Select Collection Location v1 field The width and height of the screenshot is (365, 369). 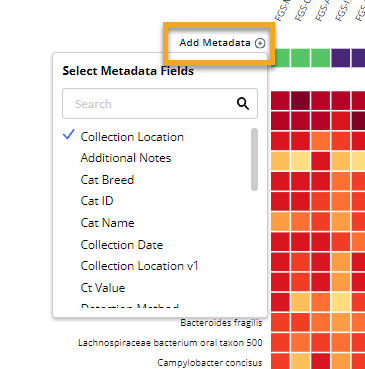[139, 266]
